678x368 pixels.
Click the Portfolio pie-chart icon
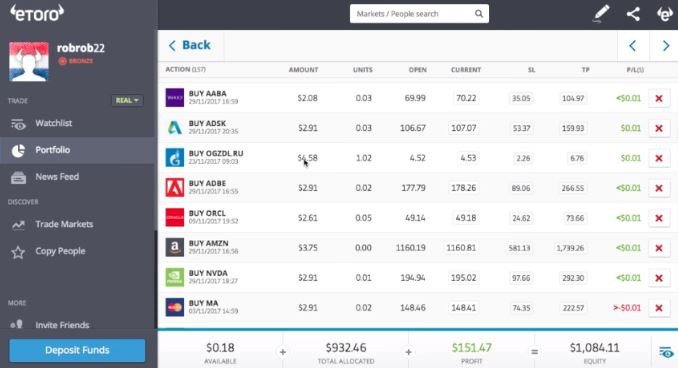point(18,150)
